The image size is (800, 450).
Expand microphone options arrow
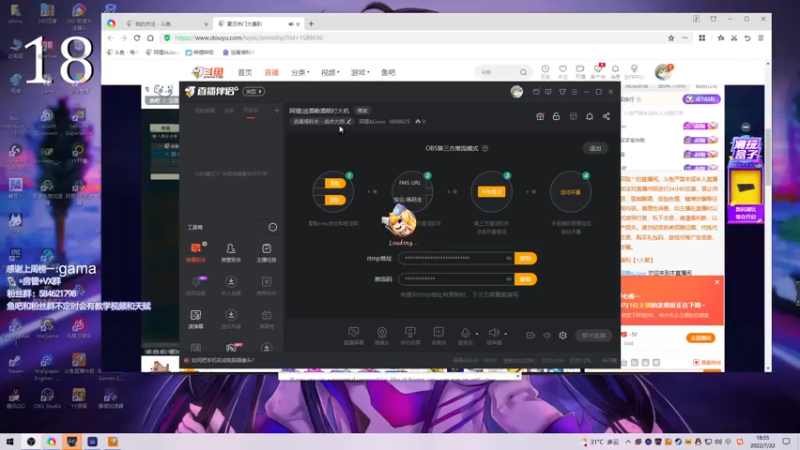[x=477, y=334]
